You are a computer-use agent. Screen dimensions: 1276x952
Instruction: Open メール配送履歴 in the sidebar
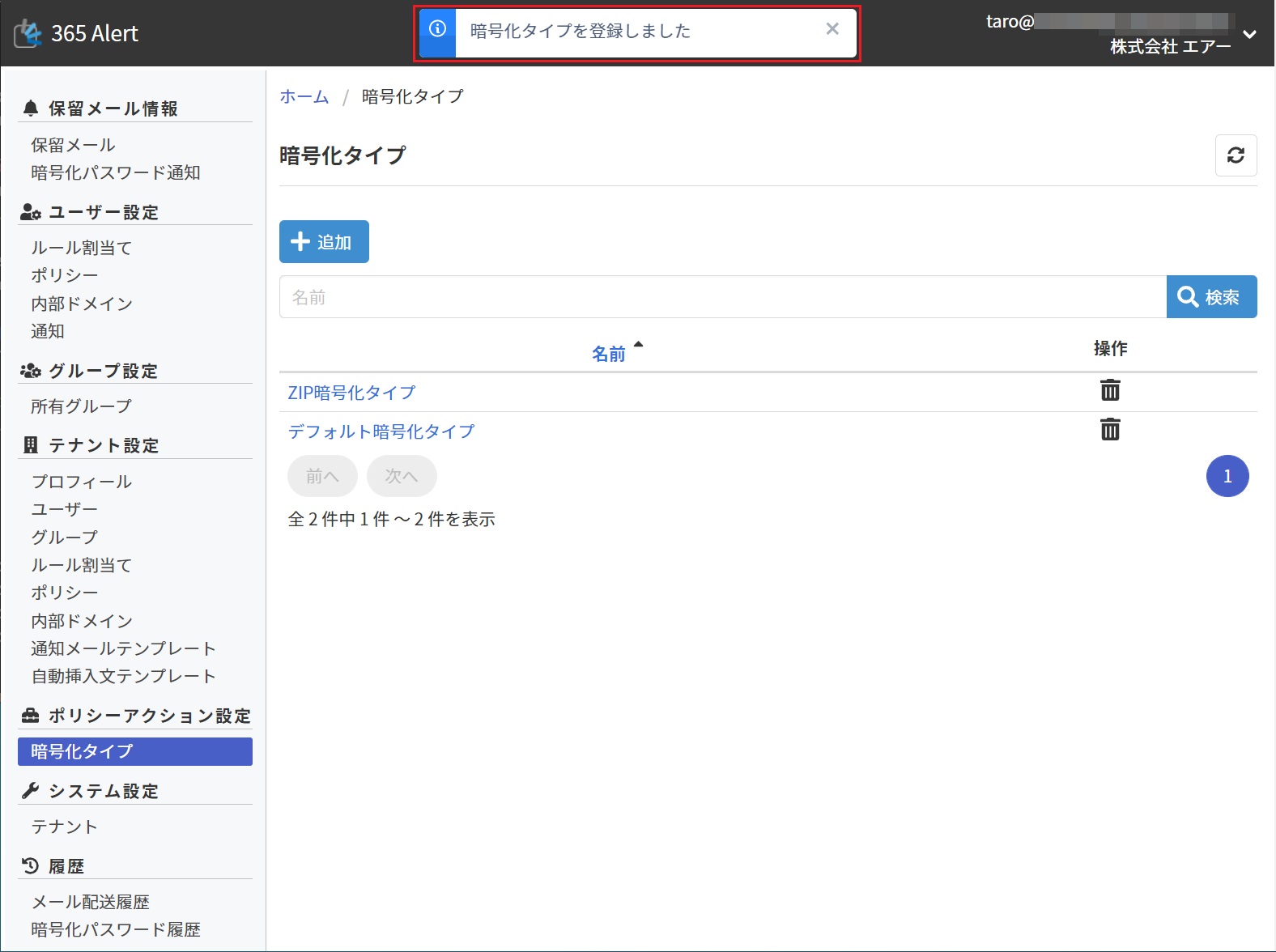91,902
